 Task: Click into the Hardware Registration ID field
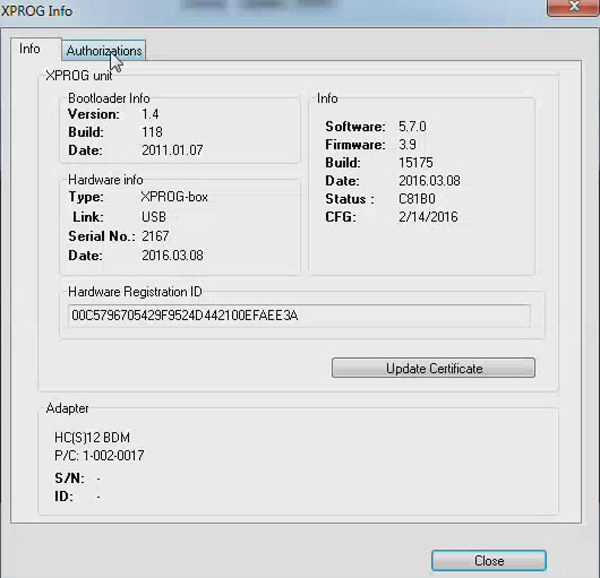pos(299,316)
